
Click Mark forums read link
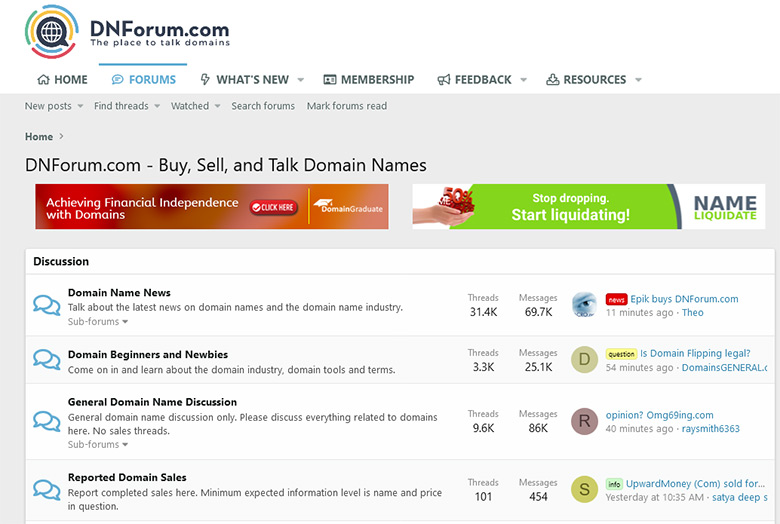347,106
